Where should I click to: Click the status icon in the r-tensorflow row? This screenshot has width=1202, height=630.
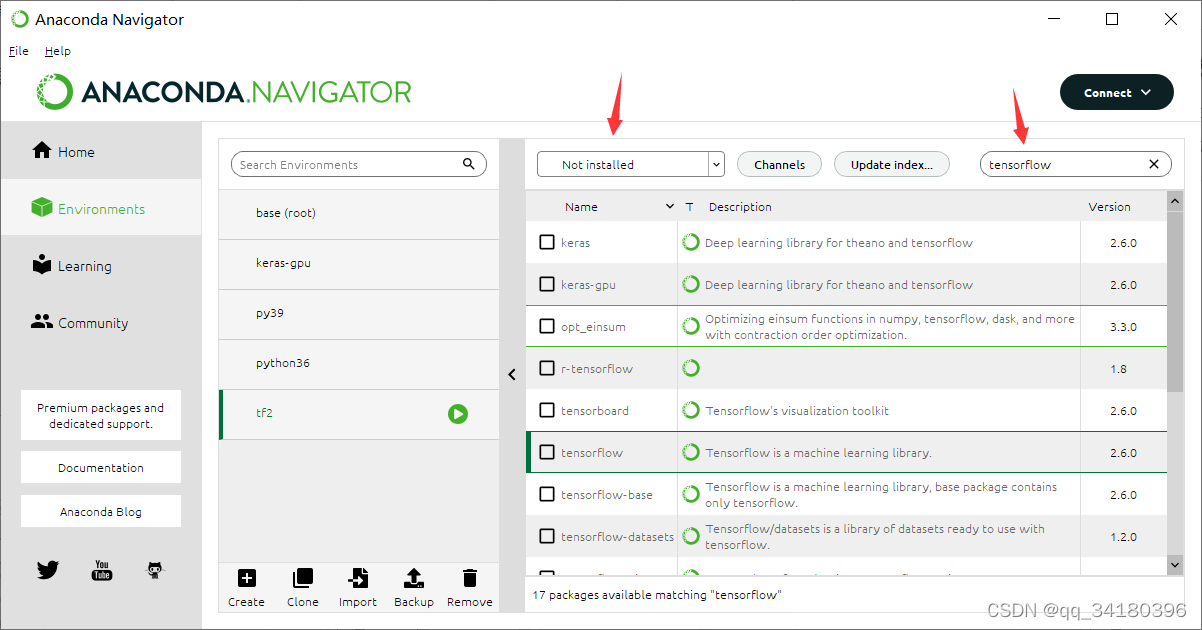(690, 368)
